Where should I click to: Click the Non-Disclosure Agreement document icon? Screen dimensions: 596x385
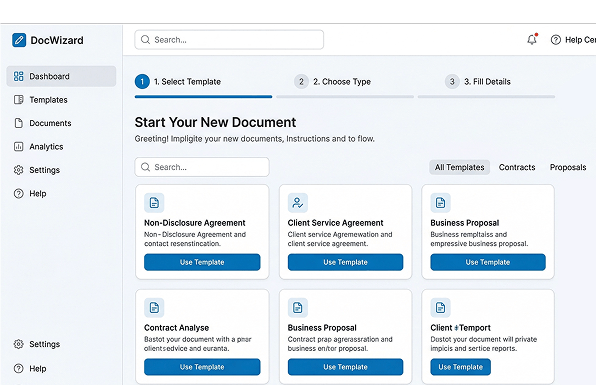coord(154,203)
